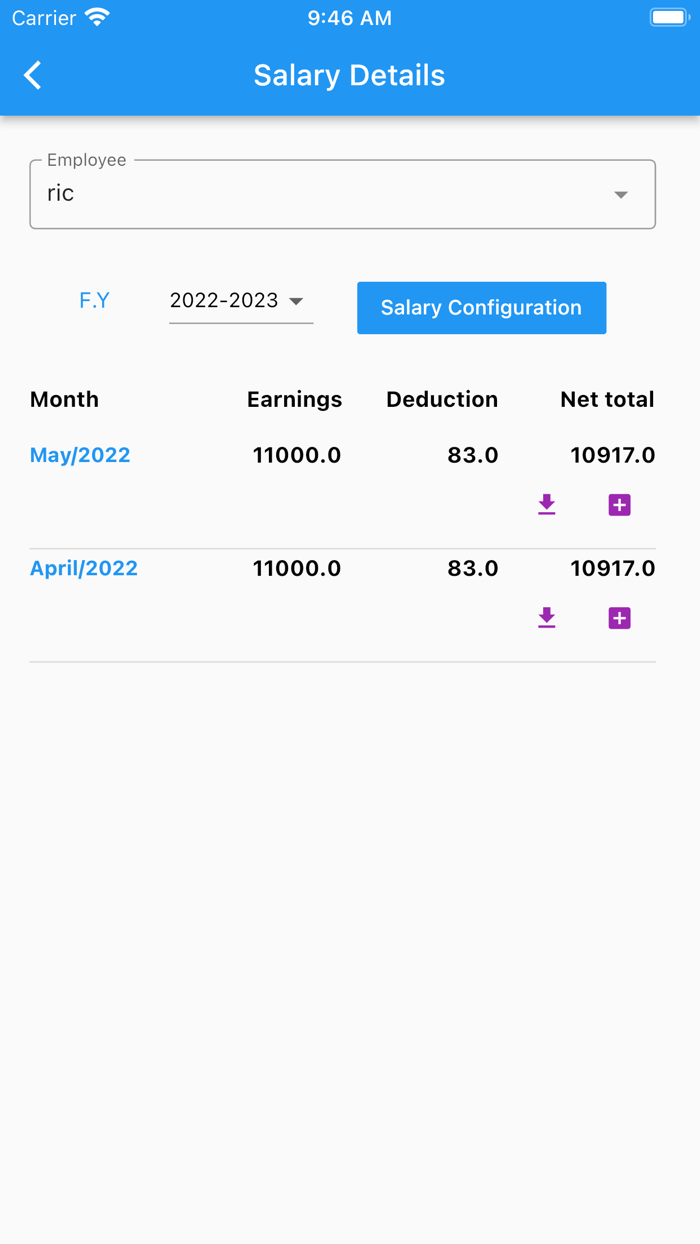
Task: Click the Salary Details title bar
Action: tap(349, 75)
